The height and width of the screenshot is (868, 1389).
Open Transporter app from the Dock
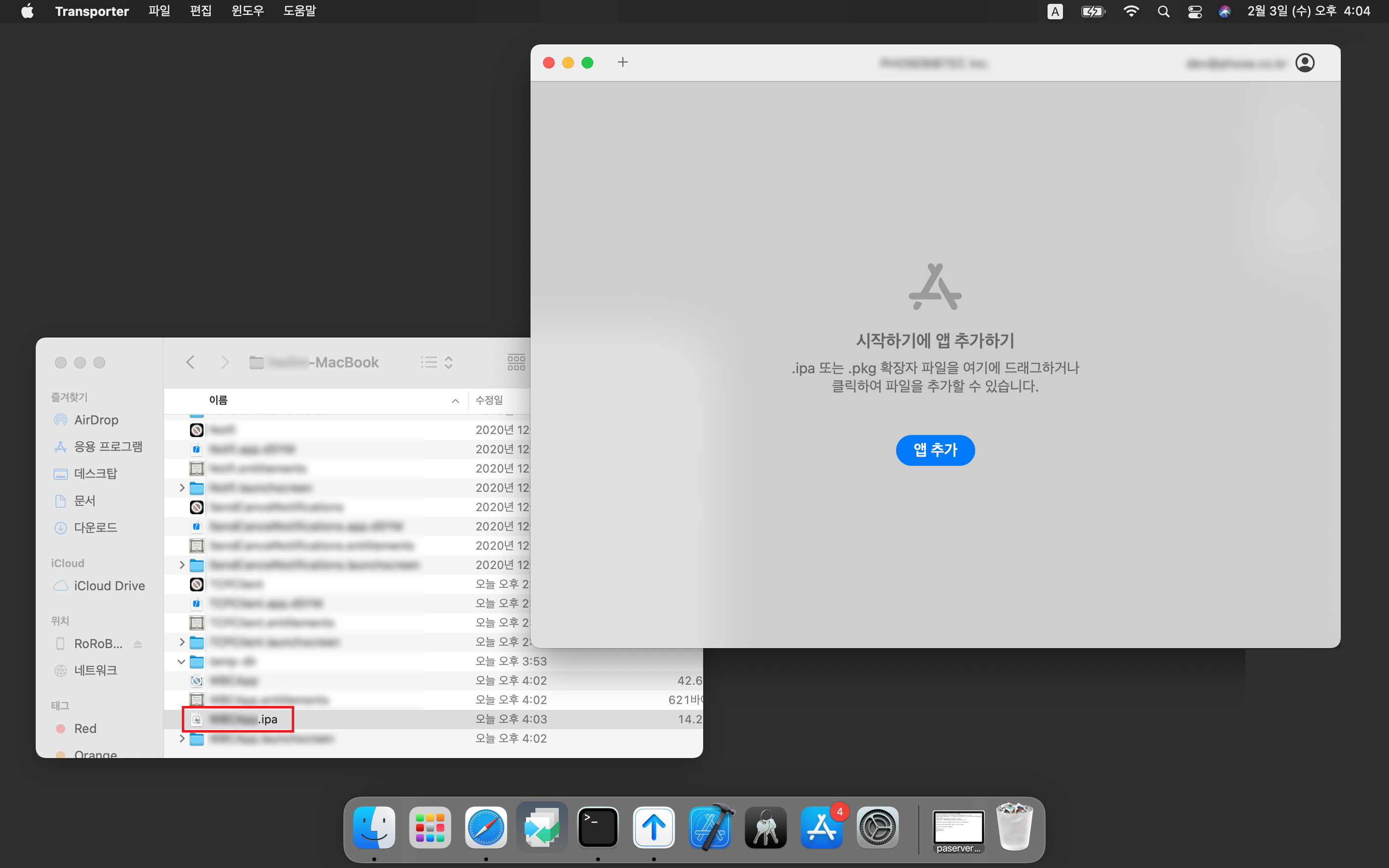tap(654, 827)
